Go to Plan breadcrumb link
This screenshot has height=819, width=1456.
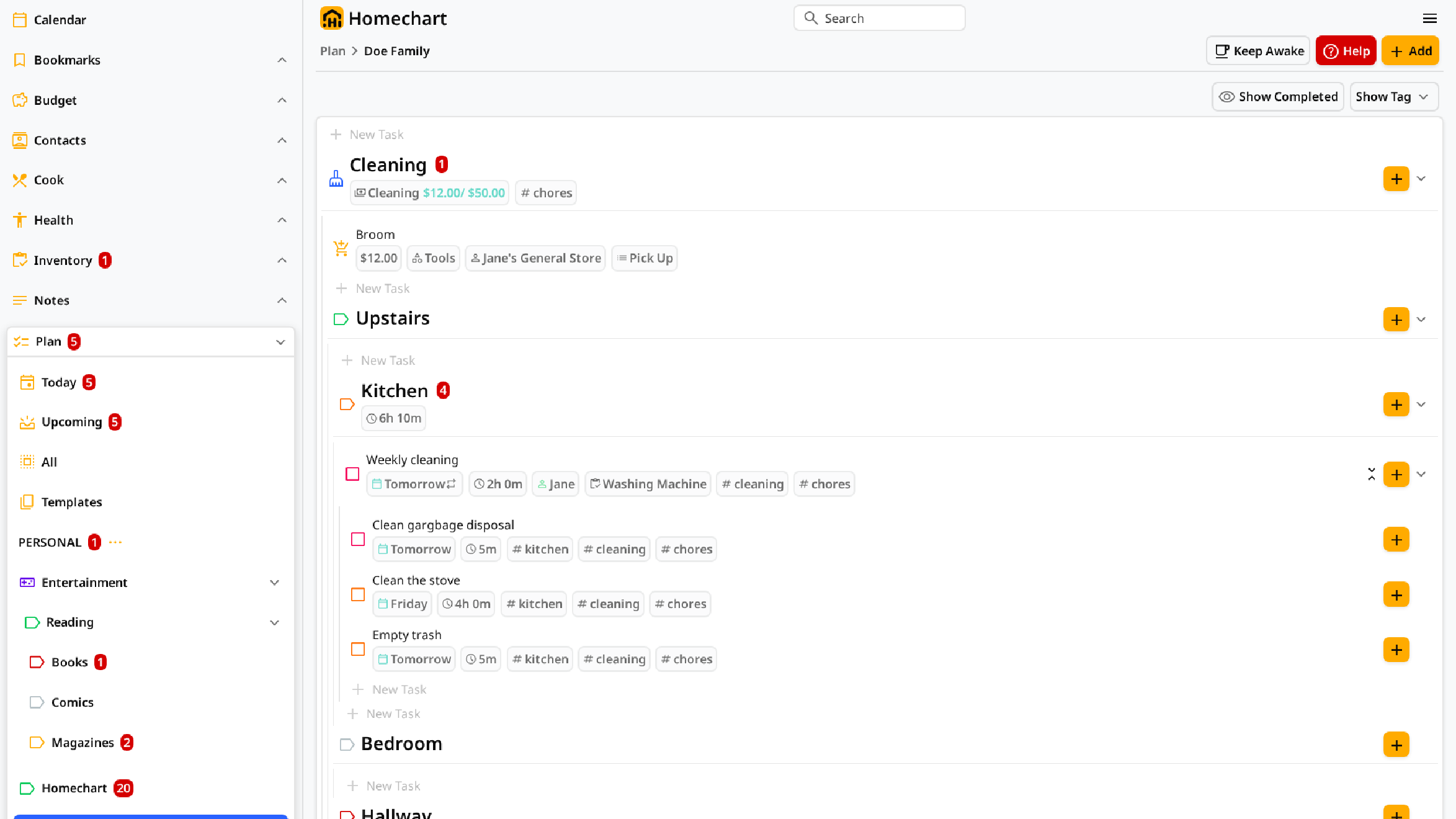[333, 51]
